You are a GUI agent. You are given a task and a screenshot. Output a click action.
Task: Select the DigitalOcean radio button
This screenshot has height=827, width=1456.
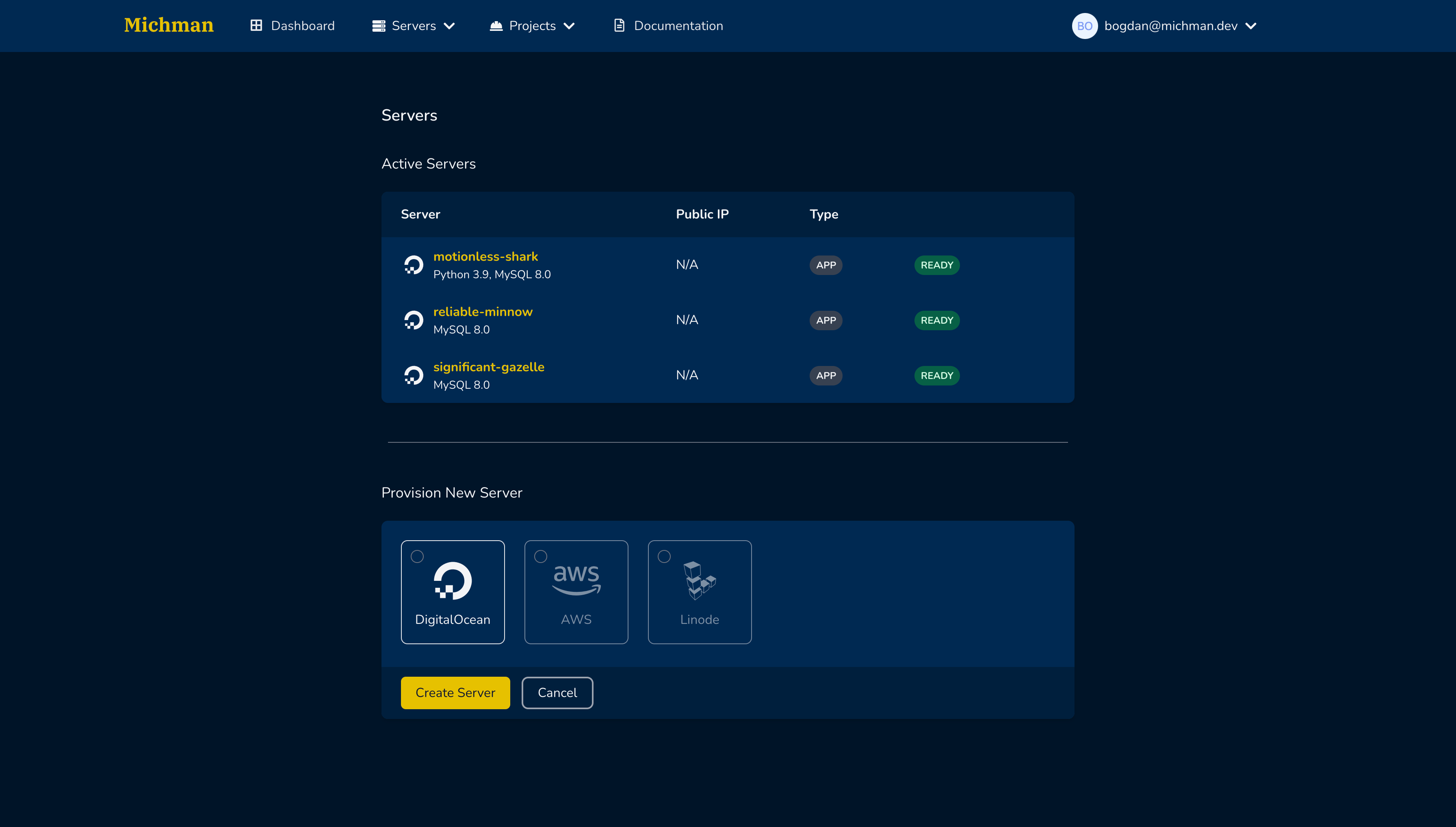tap(418, 556)
